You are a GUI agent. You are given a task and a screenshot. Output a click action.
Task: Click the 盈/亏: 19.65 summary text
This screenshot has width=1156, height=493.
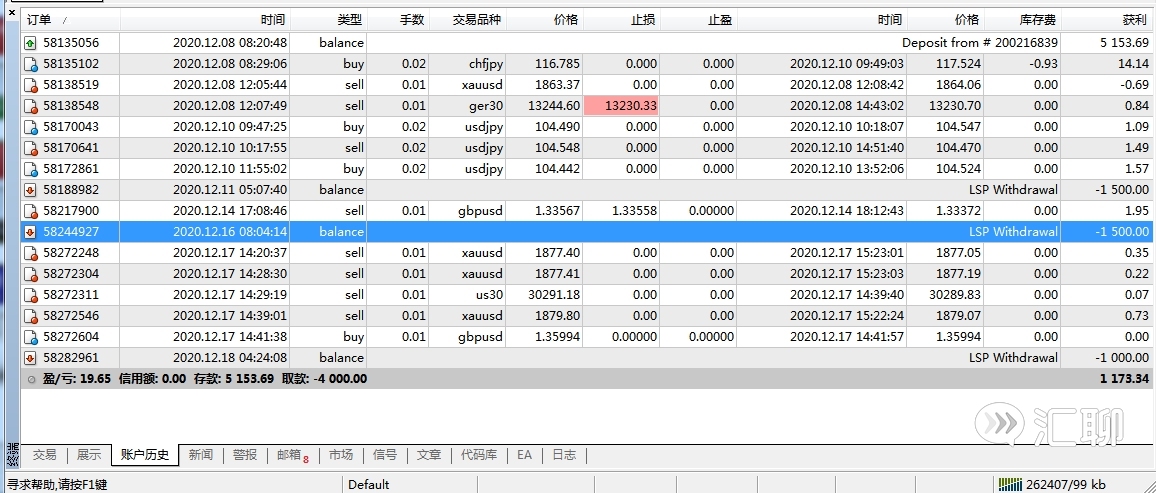click(x=77, y=379)
